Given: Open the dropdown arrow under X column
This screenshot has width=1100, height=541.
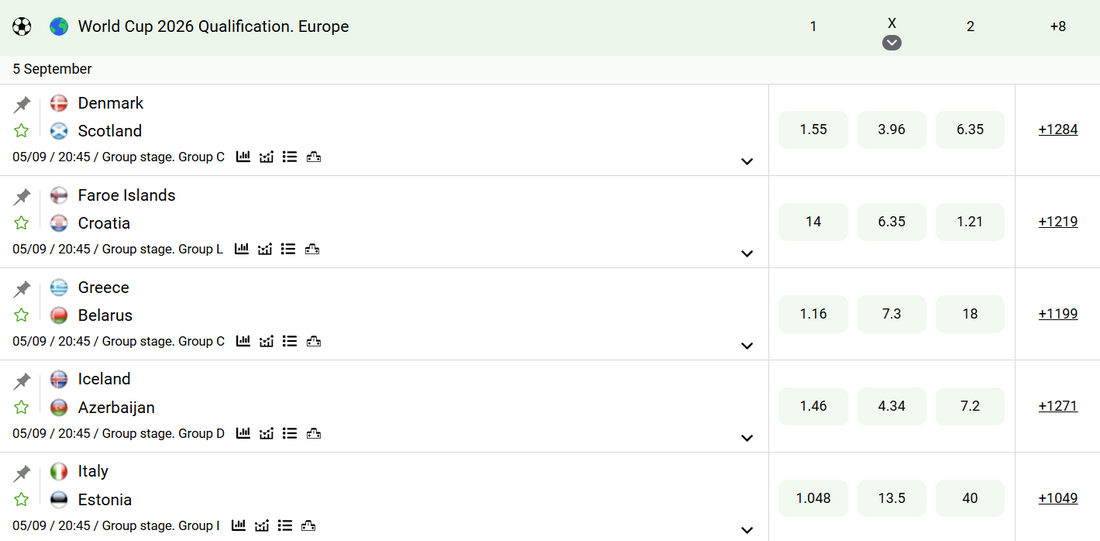Looking at the screenshot, I should tap(892, 43).
